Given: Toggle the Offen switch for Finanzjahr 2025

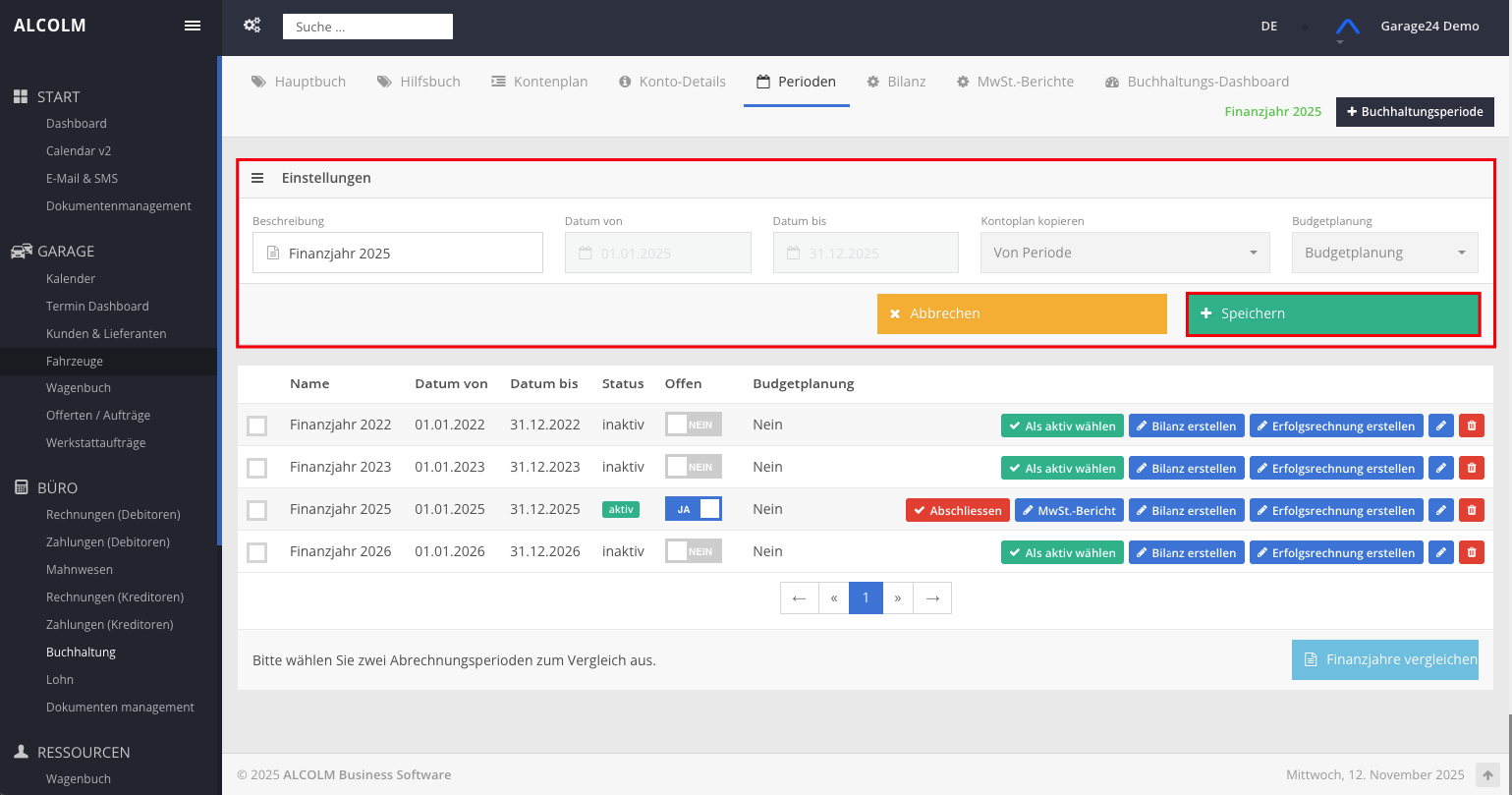Looking at the screenshot, I should [694, 509].
